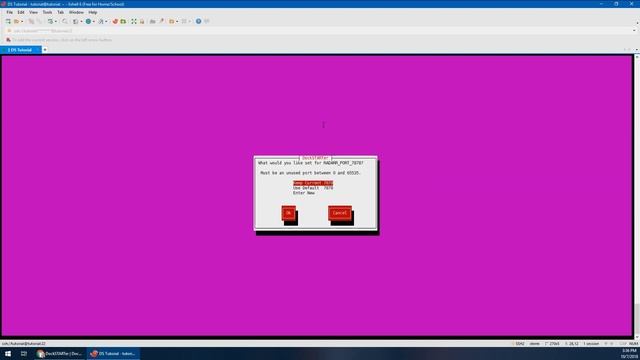Open the Help menu
The image size is (640, 360).
tap(93, 12)
